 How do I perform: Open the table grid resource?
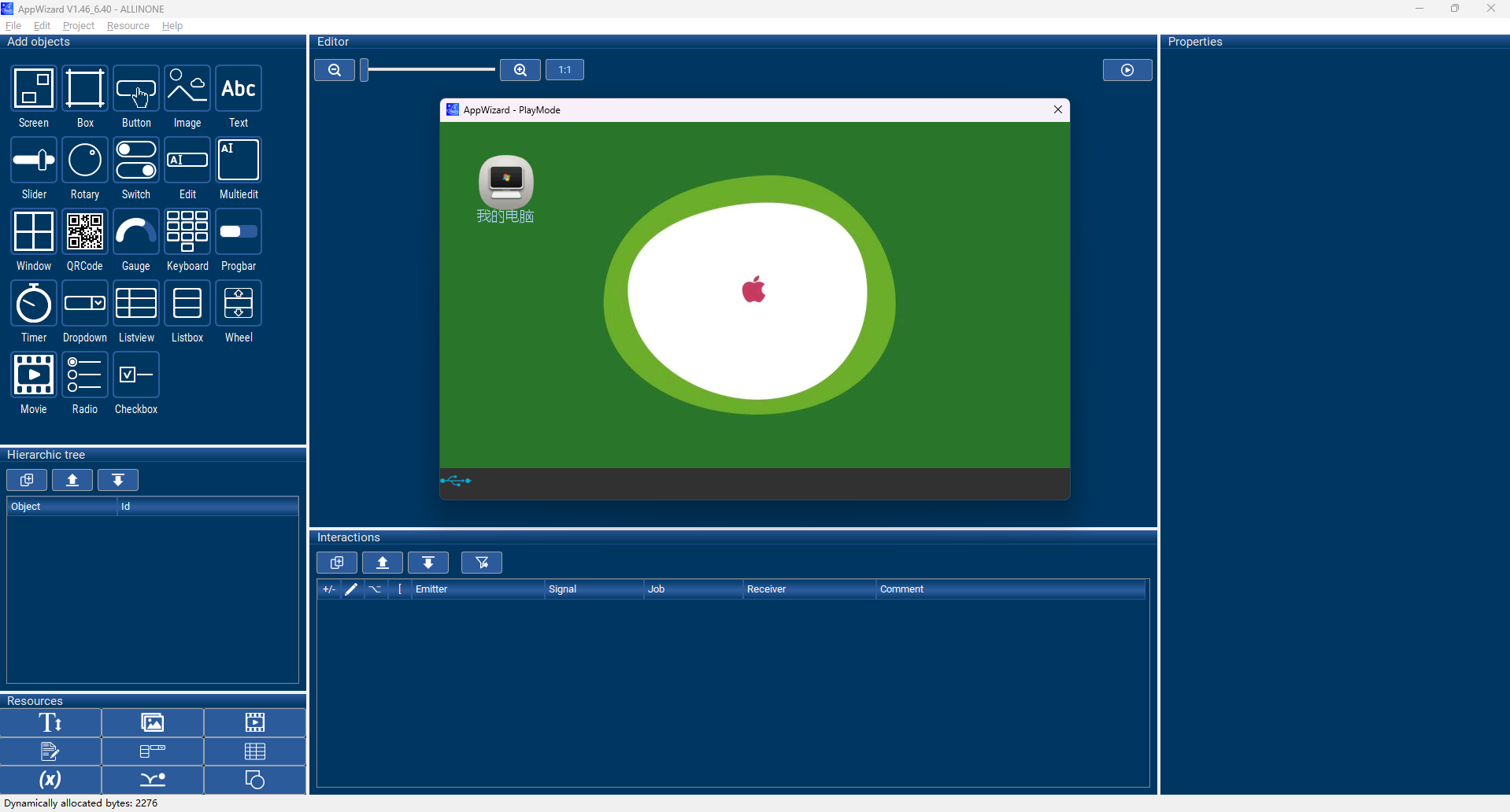tap(255, 751)
